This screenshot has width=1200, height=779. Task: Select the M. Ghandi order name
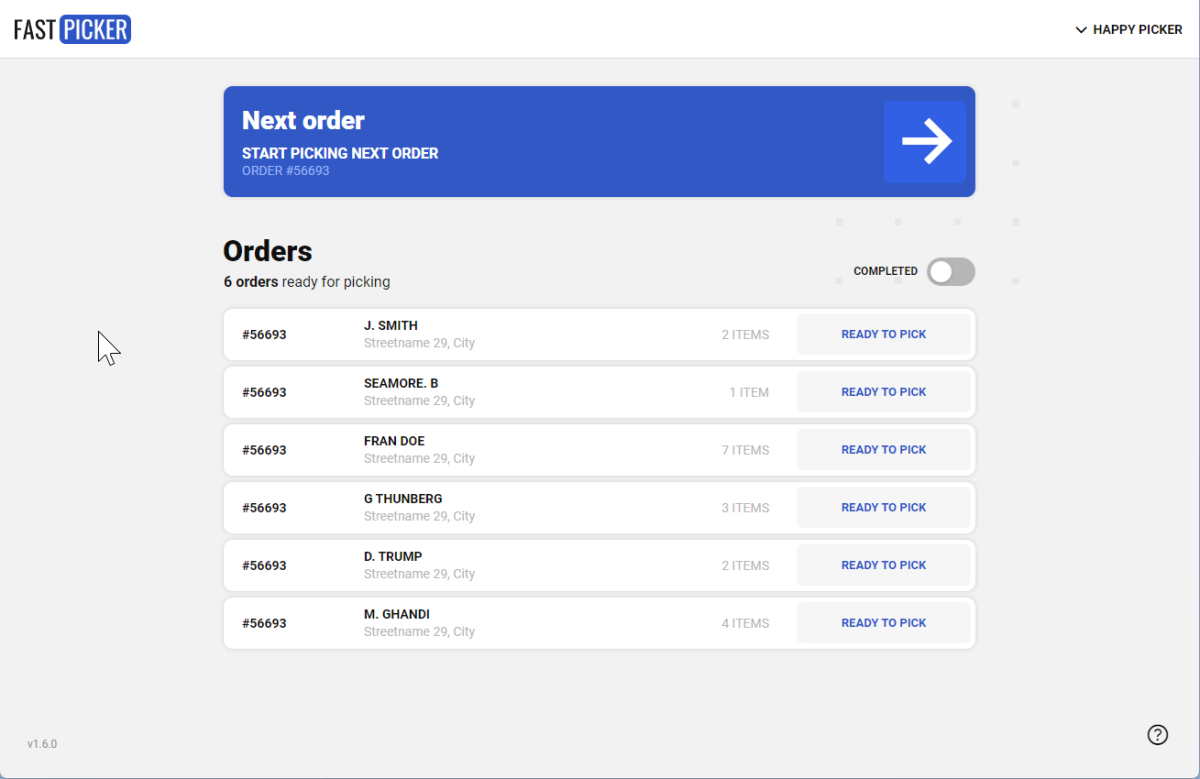pyautogui.click(x=397, y=614)
